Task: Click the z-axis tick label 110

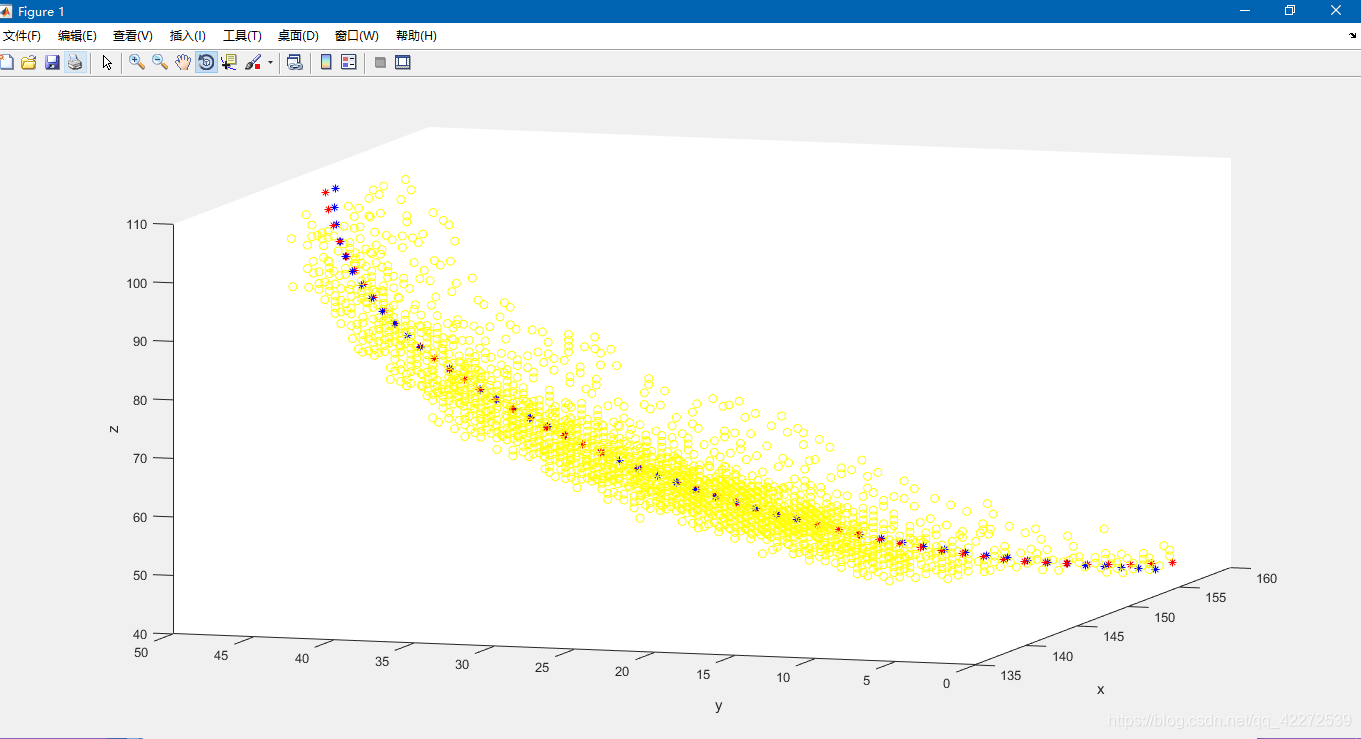Action: 136,224
